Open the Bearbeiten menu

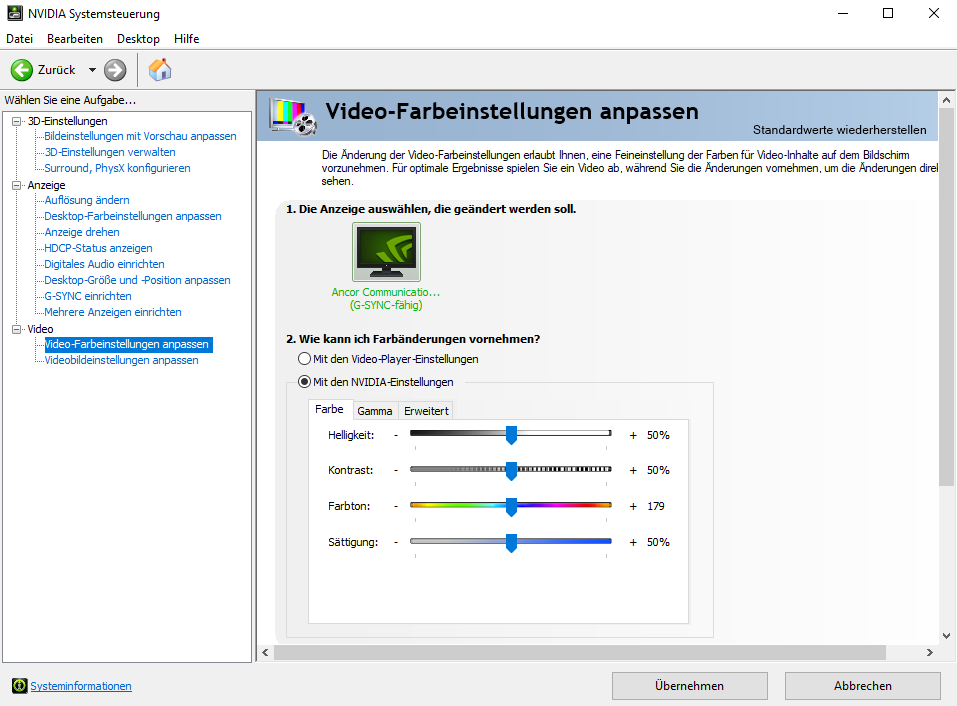point(75,38)
